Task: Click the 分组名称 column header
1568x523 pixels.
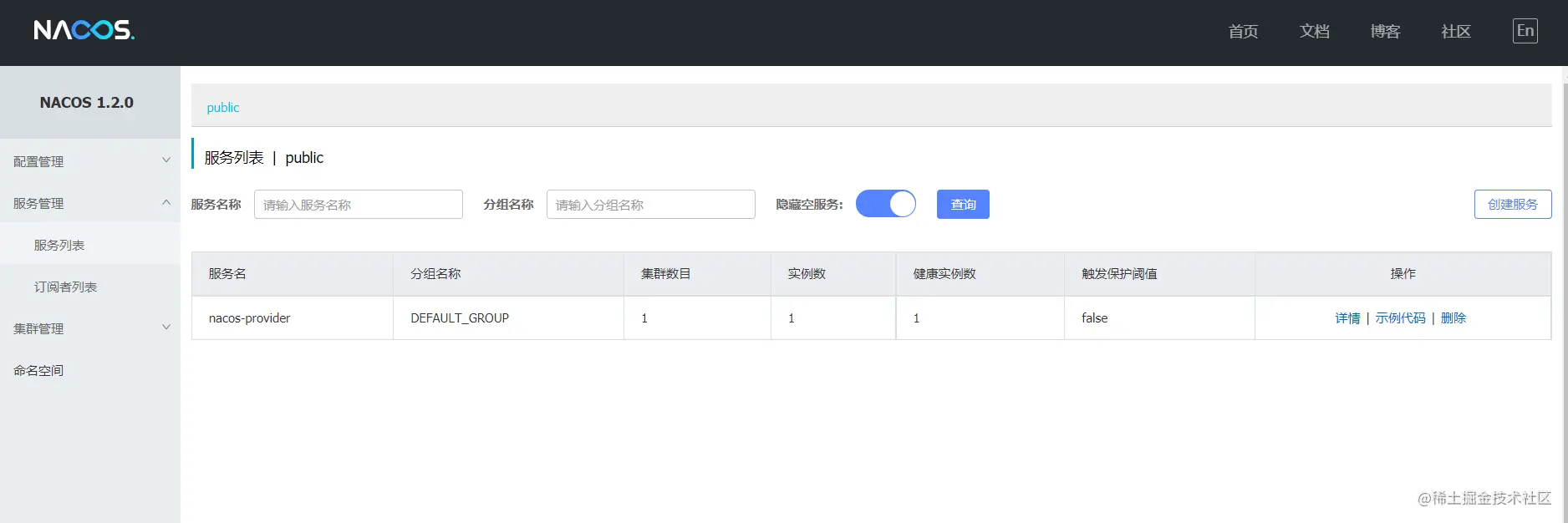Action: point(508,274)
